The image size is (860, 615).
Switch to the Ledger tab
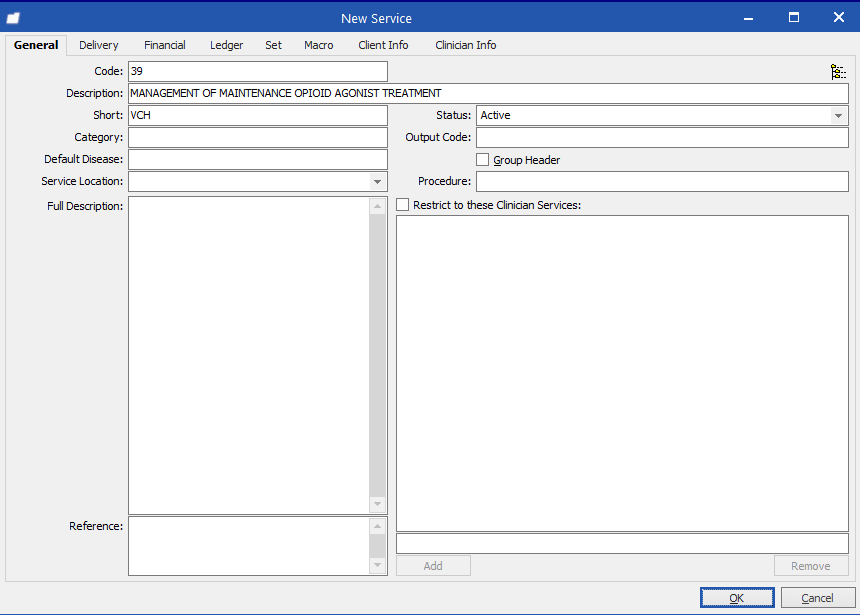pos(227,45)
